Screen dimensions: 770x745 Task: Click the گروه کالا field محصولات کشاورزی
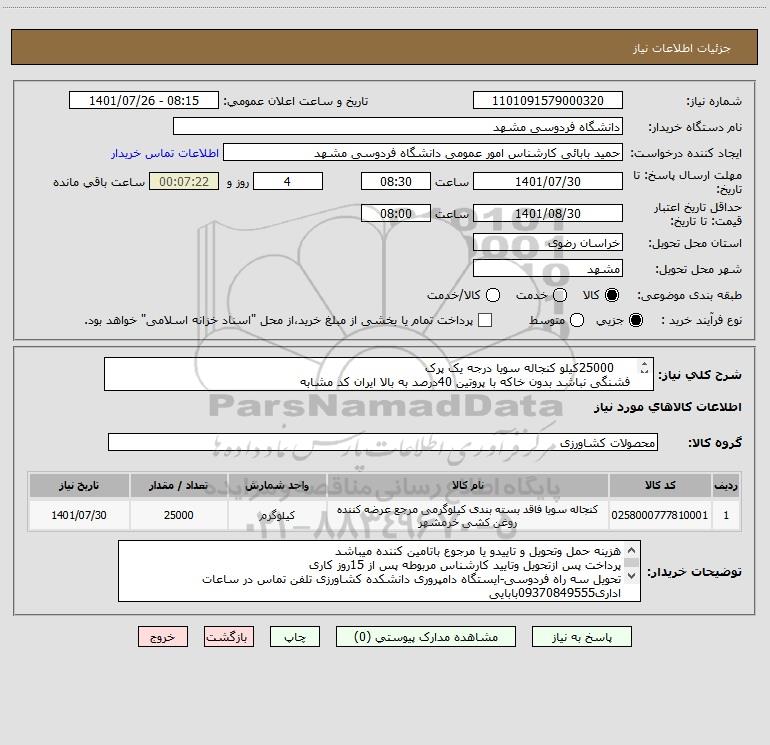(x=383, y=442)
